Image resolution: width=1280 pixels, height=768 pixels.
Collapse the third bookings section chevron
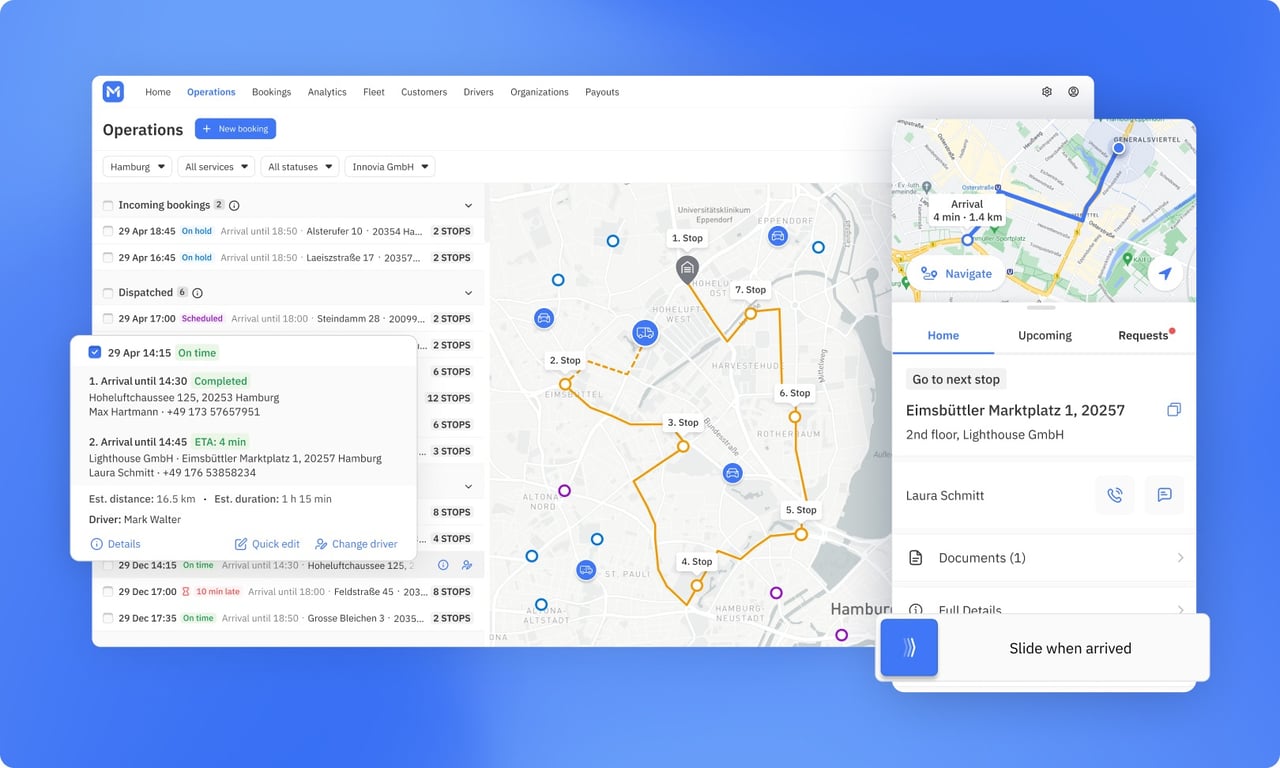point(468,486)
